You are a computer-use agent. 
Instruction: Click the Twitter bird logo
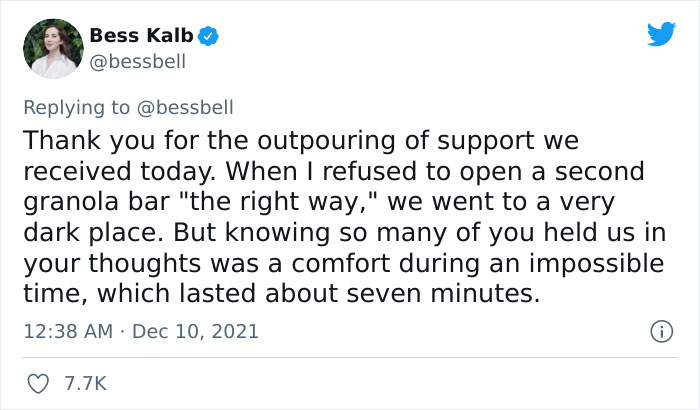(x=661, y=33)
